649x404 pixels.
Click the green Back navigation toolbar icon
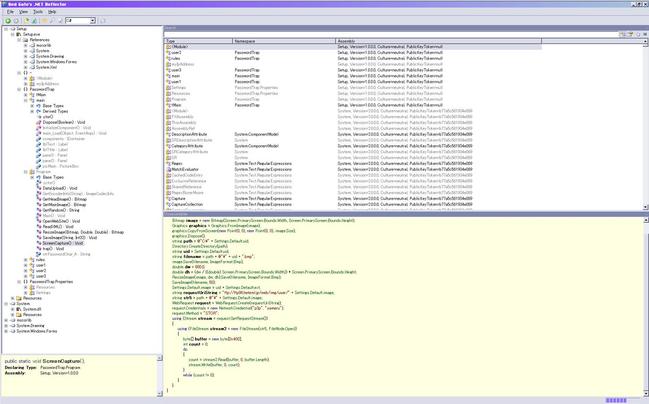tap(8, 21)
